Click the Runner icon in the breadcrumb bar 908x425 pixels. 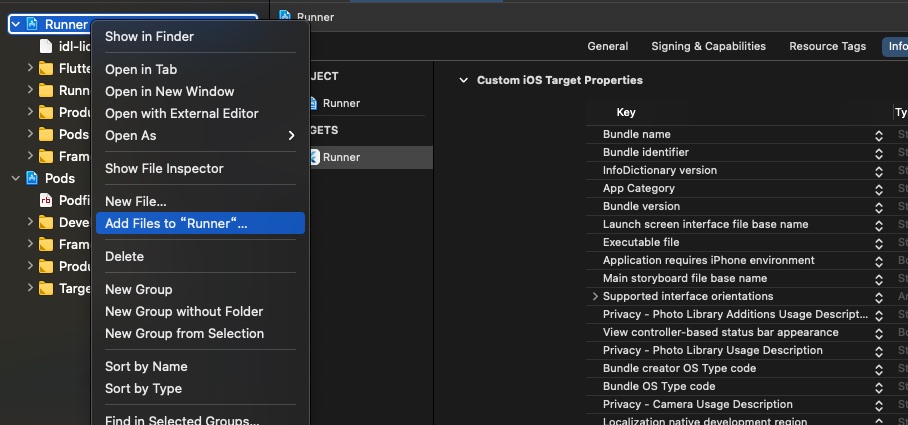pyautogui.click(x=285, y=16)
